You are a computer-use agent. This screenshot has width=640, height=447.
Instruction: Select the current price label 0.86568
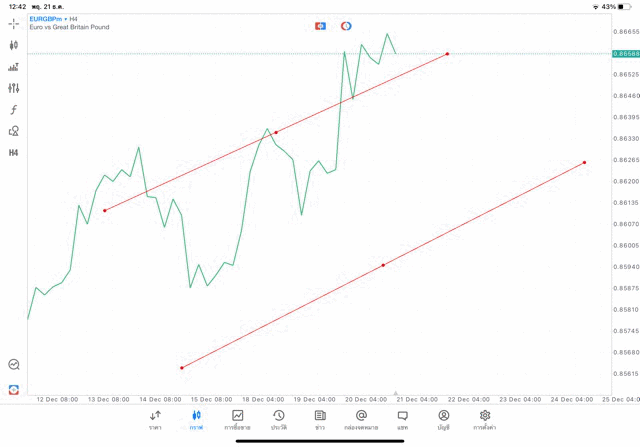[627, 53]
